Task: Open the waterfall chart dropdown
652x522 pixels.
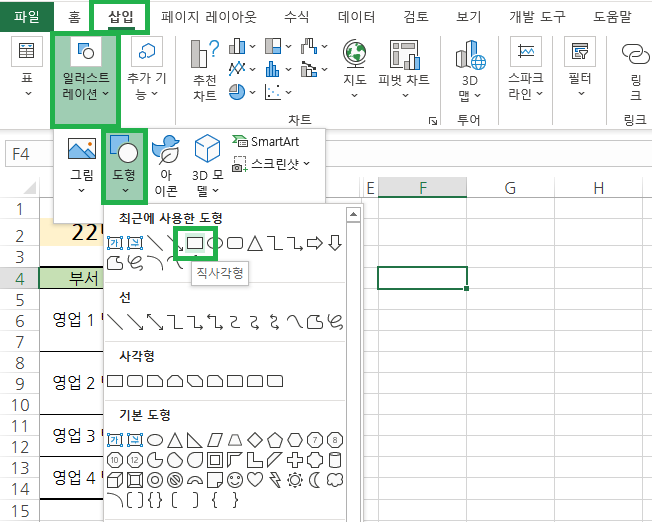Action: pyautogui.click(x=314, y=46)
